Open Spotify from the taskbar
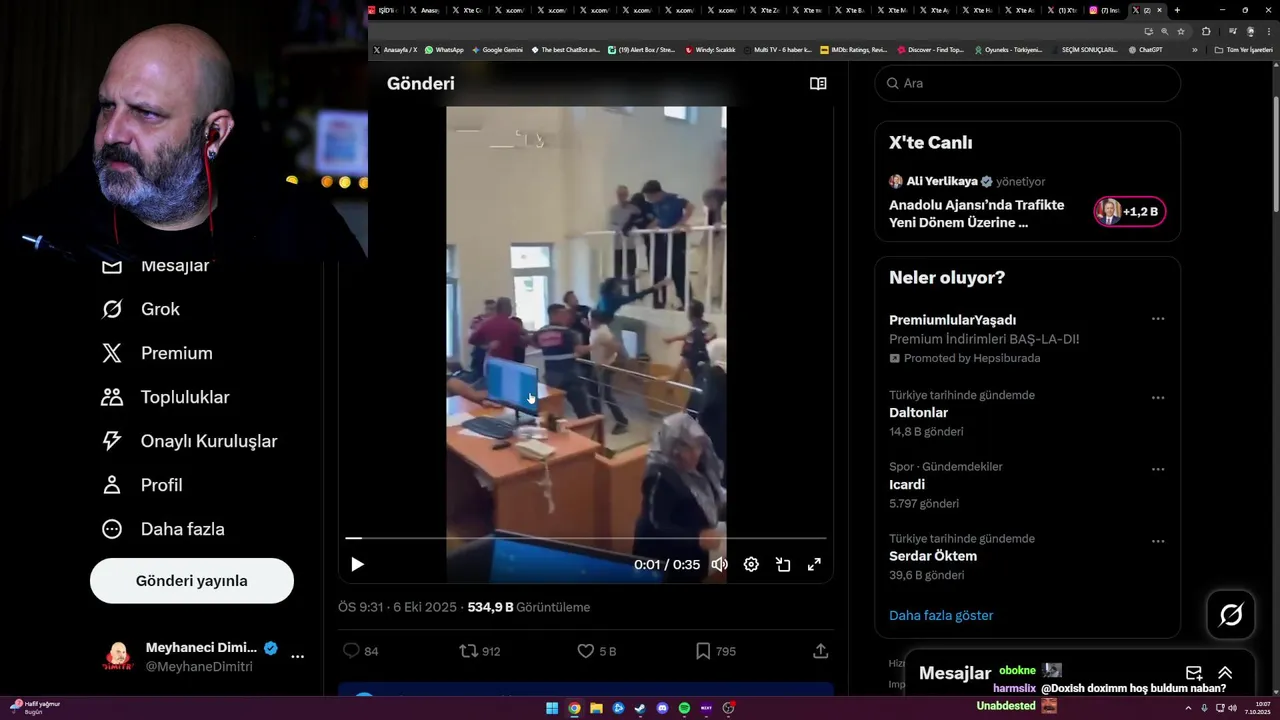Screen dimensions: 1280x720 coord(684,708)
